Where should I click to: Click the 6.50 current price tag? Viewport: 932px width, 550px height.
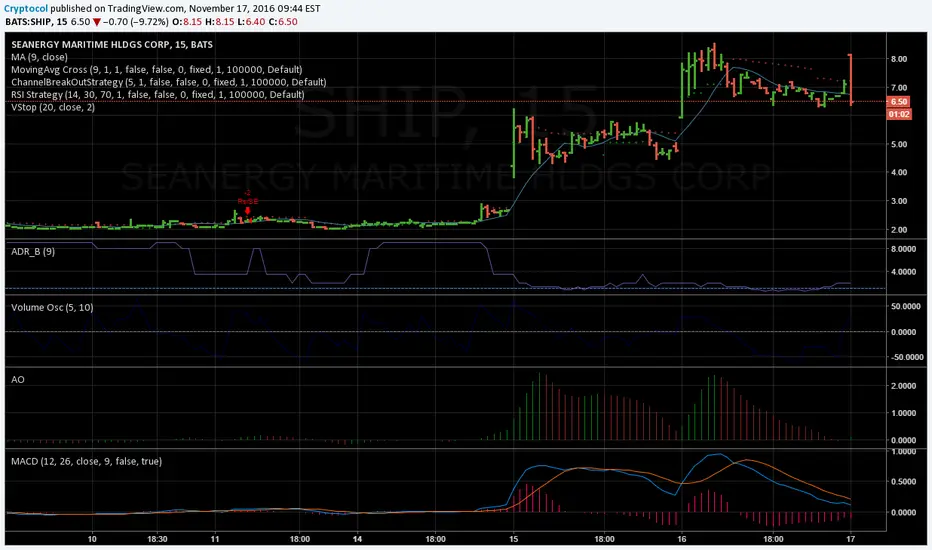tap(899, 102)
